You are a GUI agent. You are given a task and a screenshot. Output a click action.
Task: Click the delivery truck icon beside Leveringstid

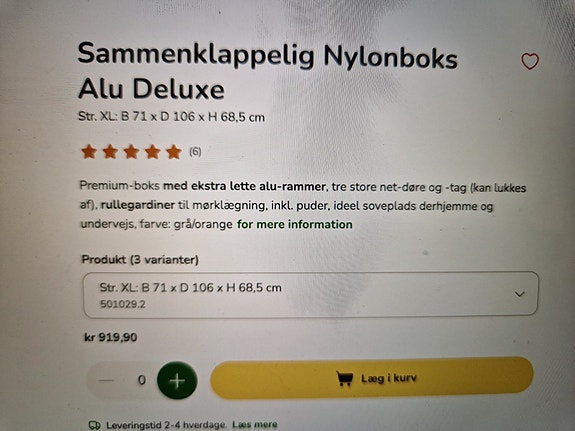pyautogui.click(x=95, y=425)
